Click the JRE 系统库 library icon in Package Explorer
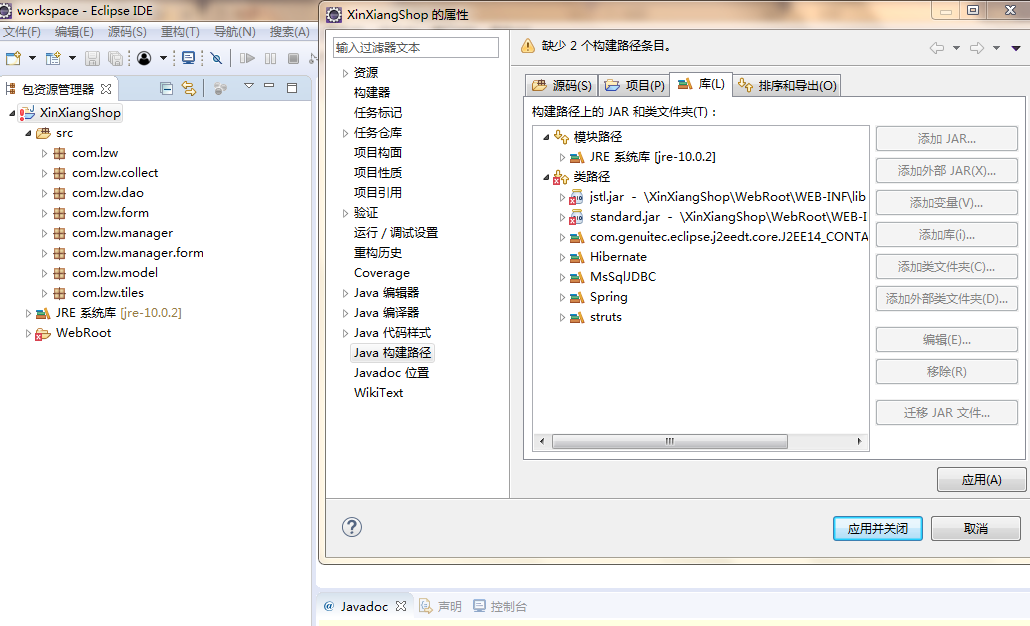This screenshot has height=626, width=1030. coord(43,313)
